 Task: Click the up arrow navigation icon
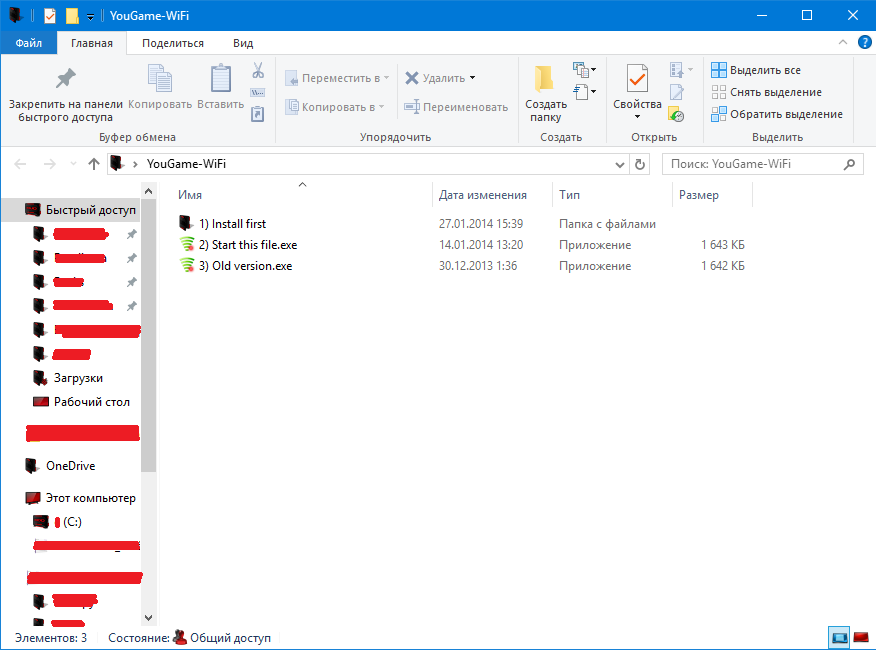pyautogui.click(x=94, y=164)
